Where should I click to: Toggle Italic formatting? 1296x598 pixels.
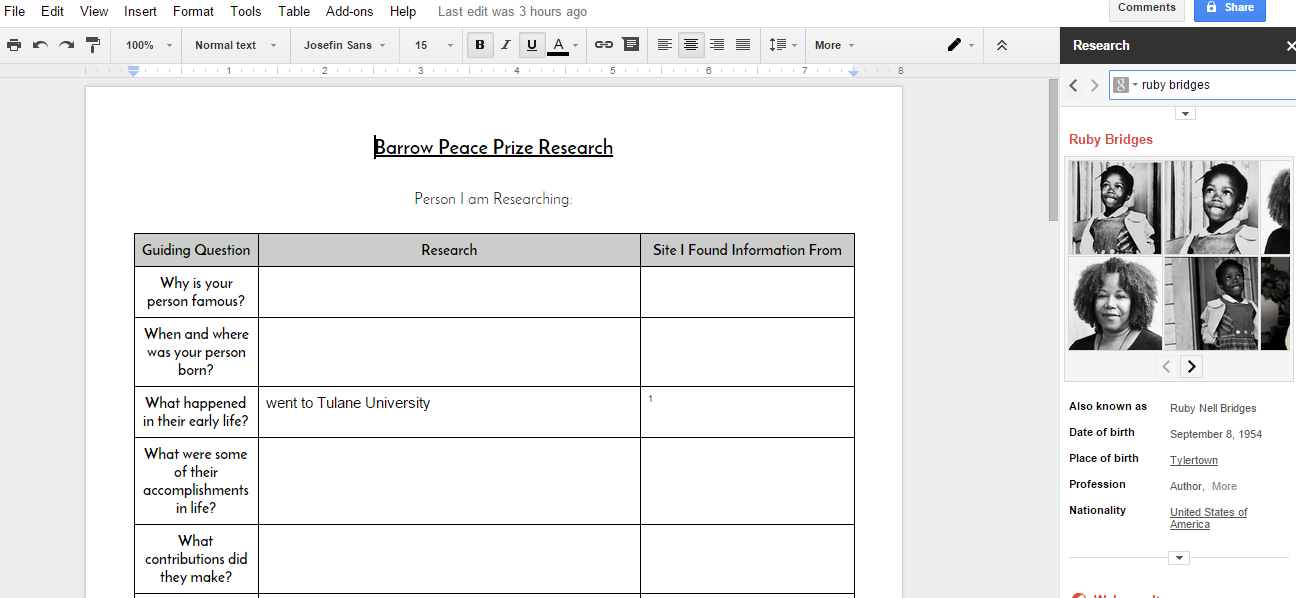pyautogui.click(x=506, y=45)
